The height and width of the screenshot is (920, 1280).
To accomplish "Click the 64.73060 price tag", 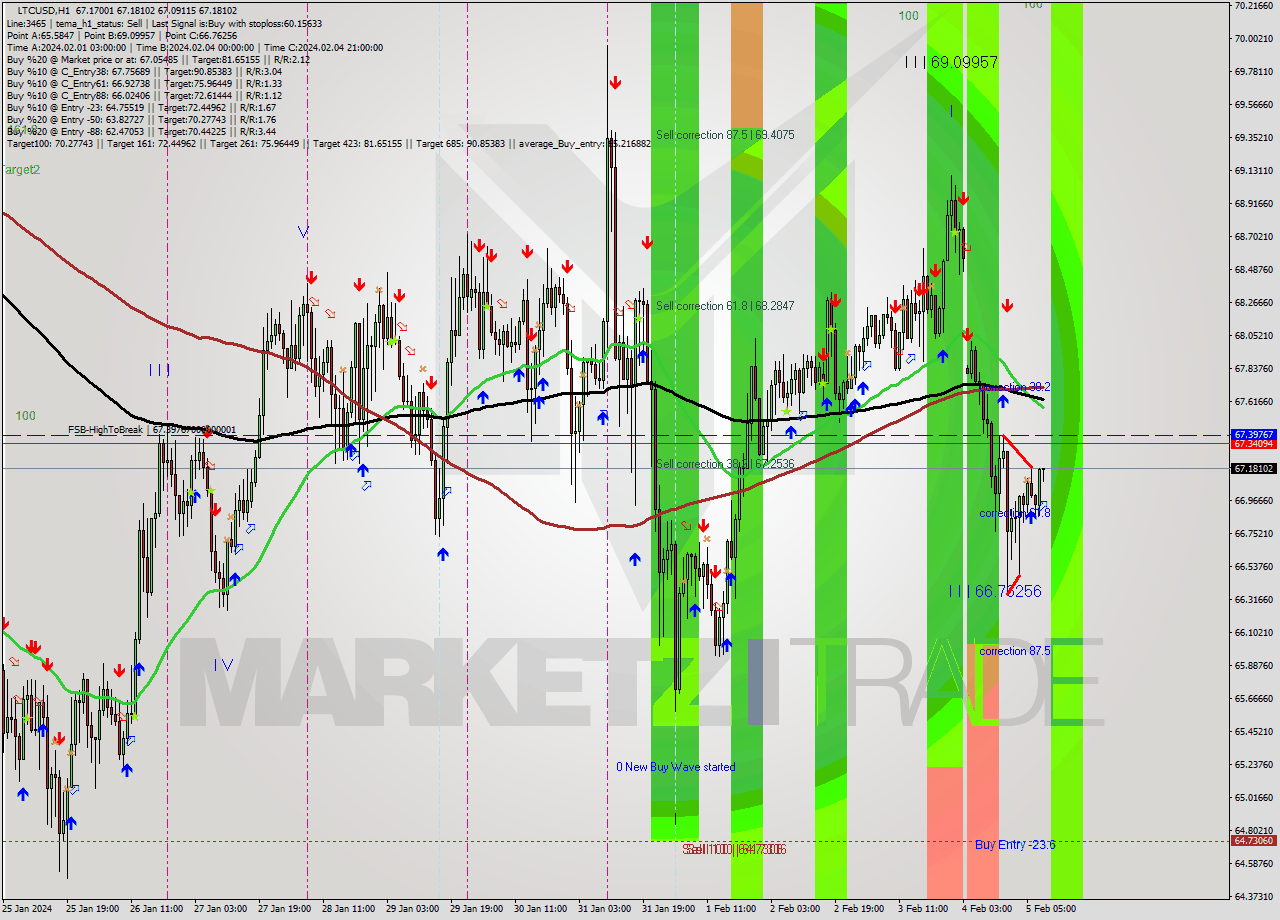I will tap(1253, 841).
